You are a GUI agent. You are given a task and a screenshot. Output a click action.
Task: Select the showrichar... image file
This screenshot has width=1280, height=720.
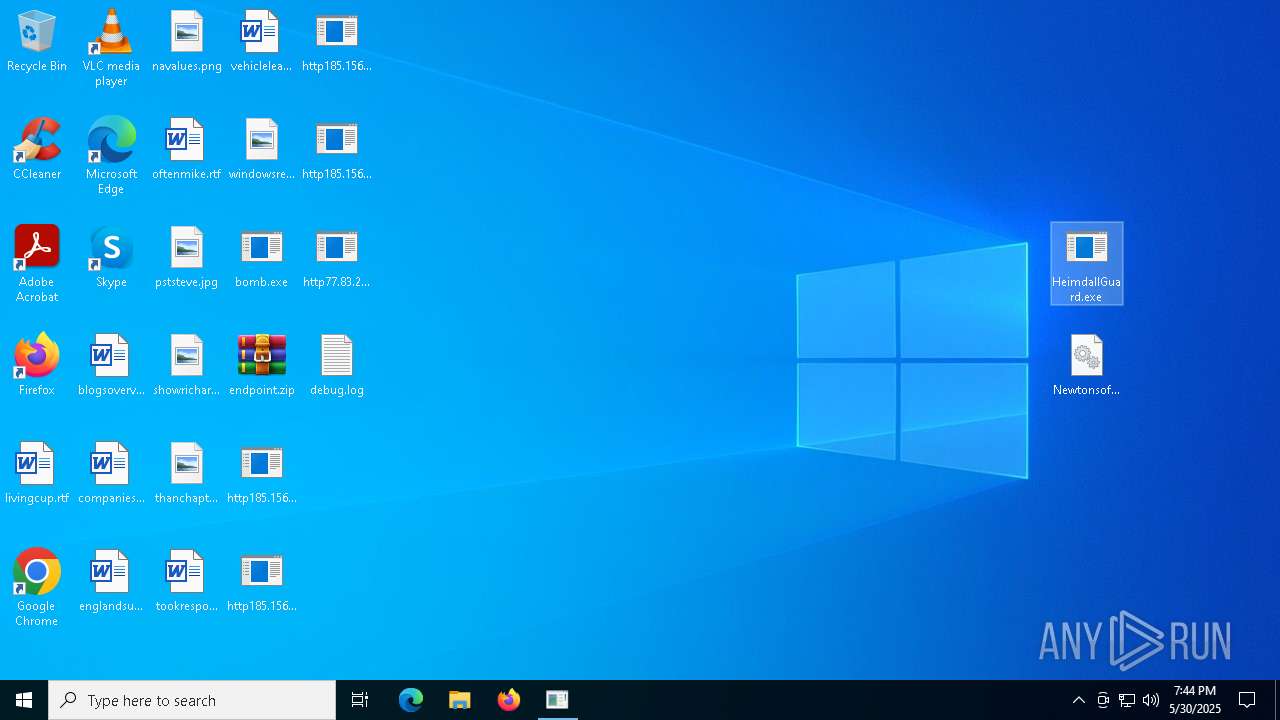click(187, 366)
